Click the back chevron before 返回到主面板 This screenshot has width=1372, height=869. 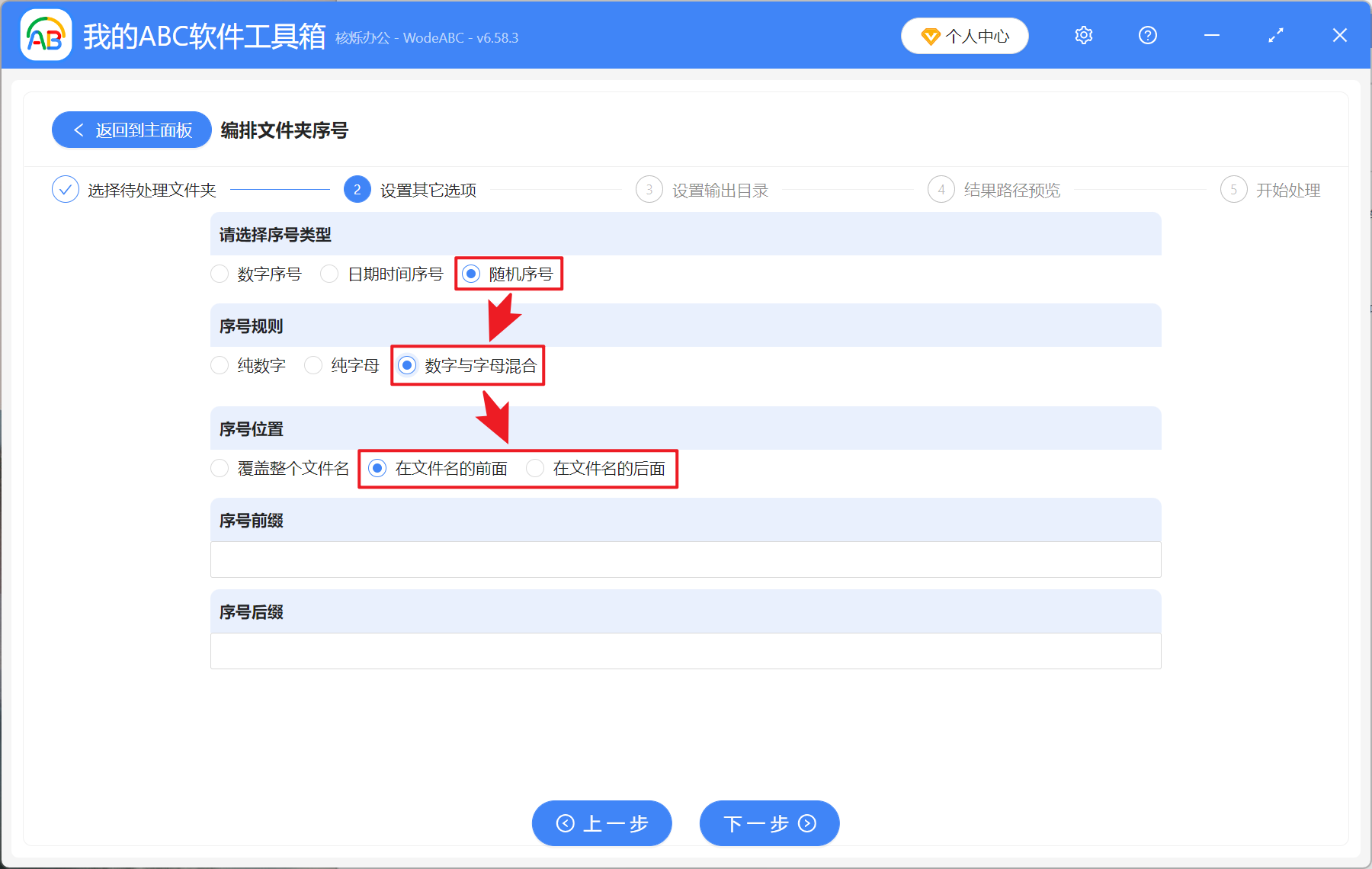(x=79, y=130)
